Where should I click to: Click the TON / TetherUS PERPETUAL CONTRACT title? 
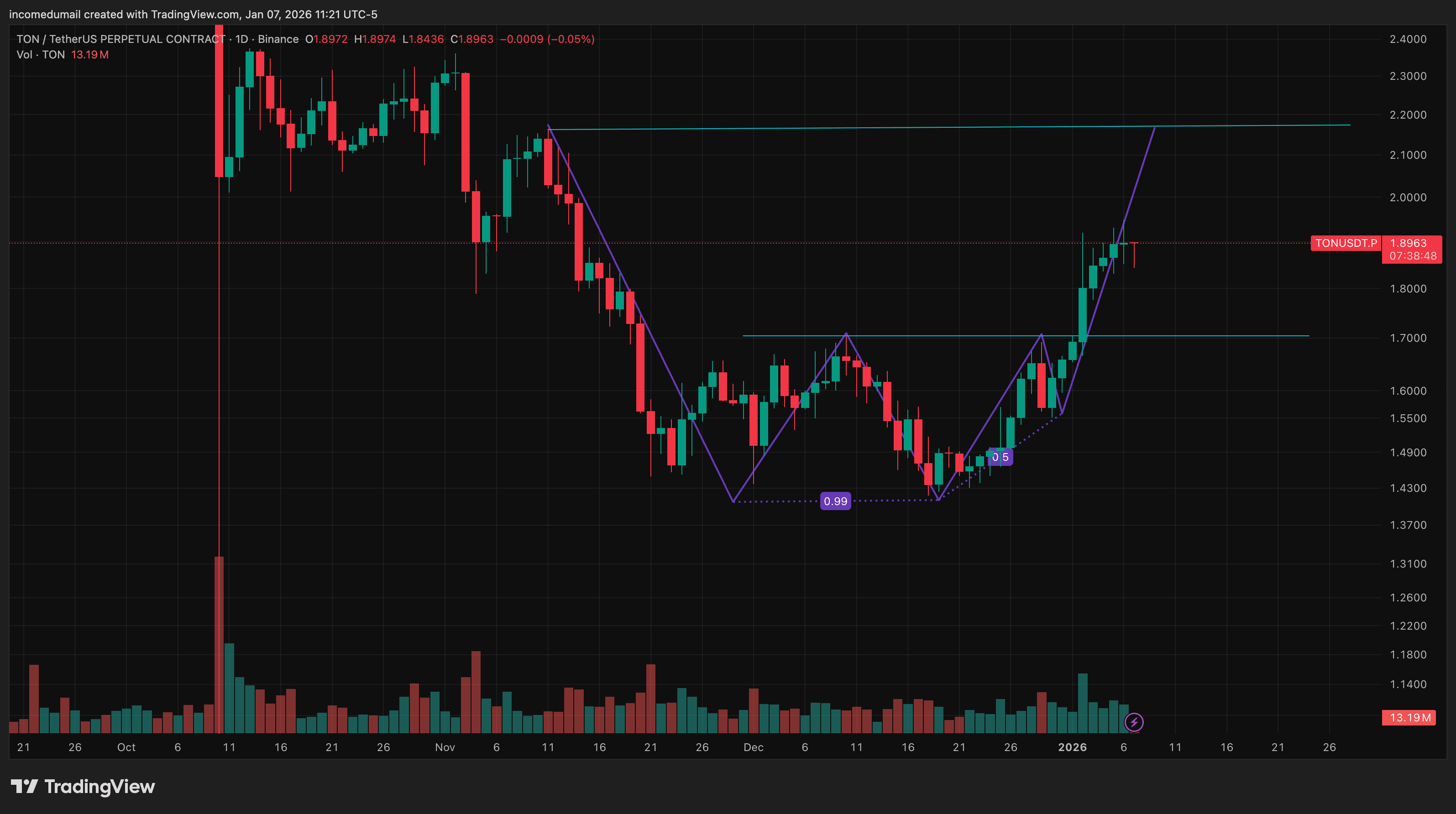click(x=120, y=39)
